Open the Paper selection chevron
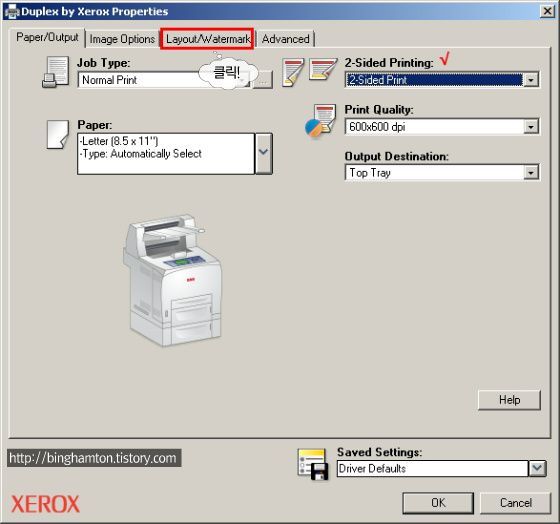 264,154
